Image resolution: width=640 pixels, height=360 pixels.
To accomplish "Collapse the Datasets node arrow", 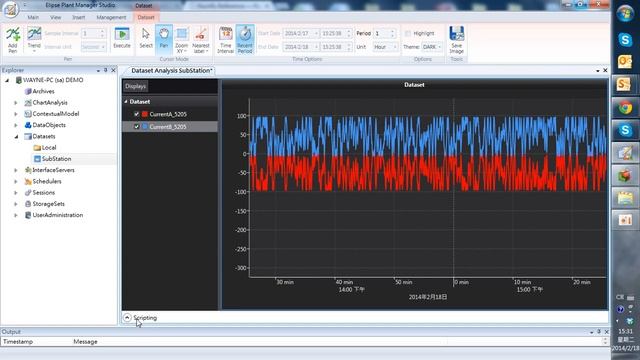I will tap(16, 136).
